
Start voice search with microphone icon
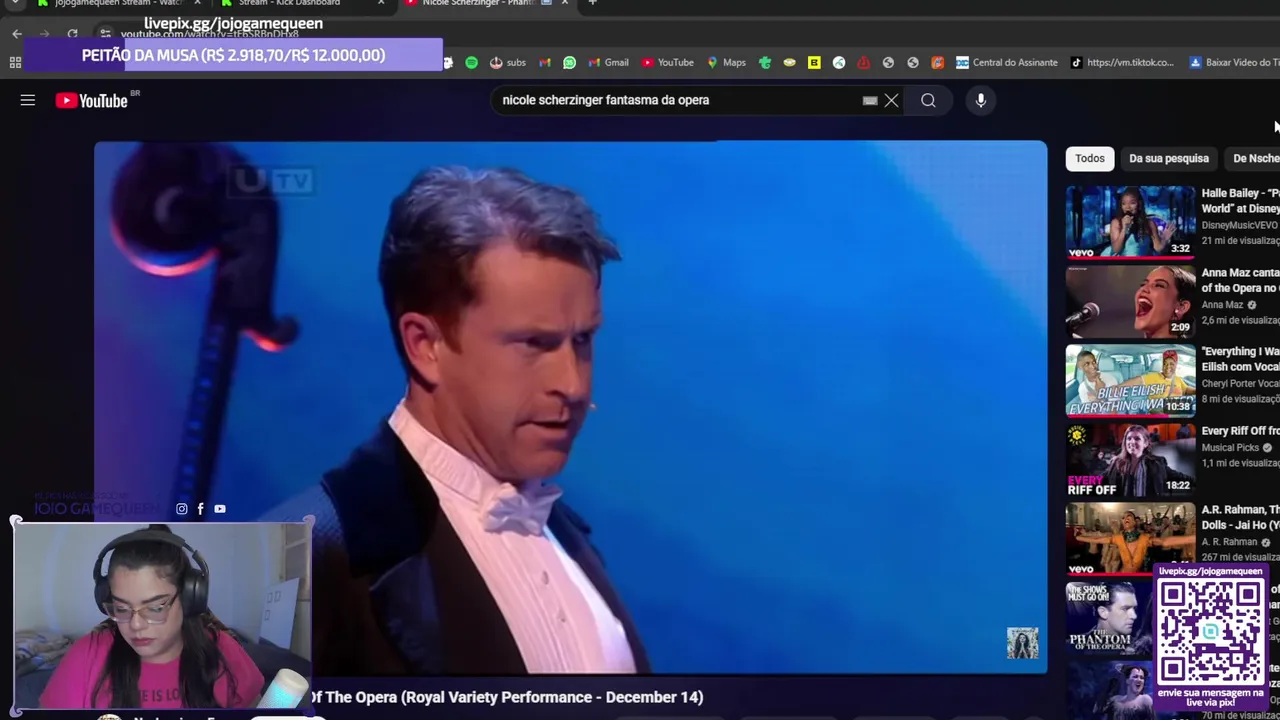pos(981,100)
